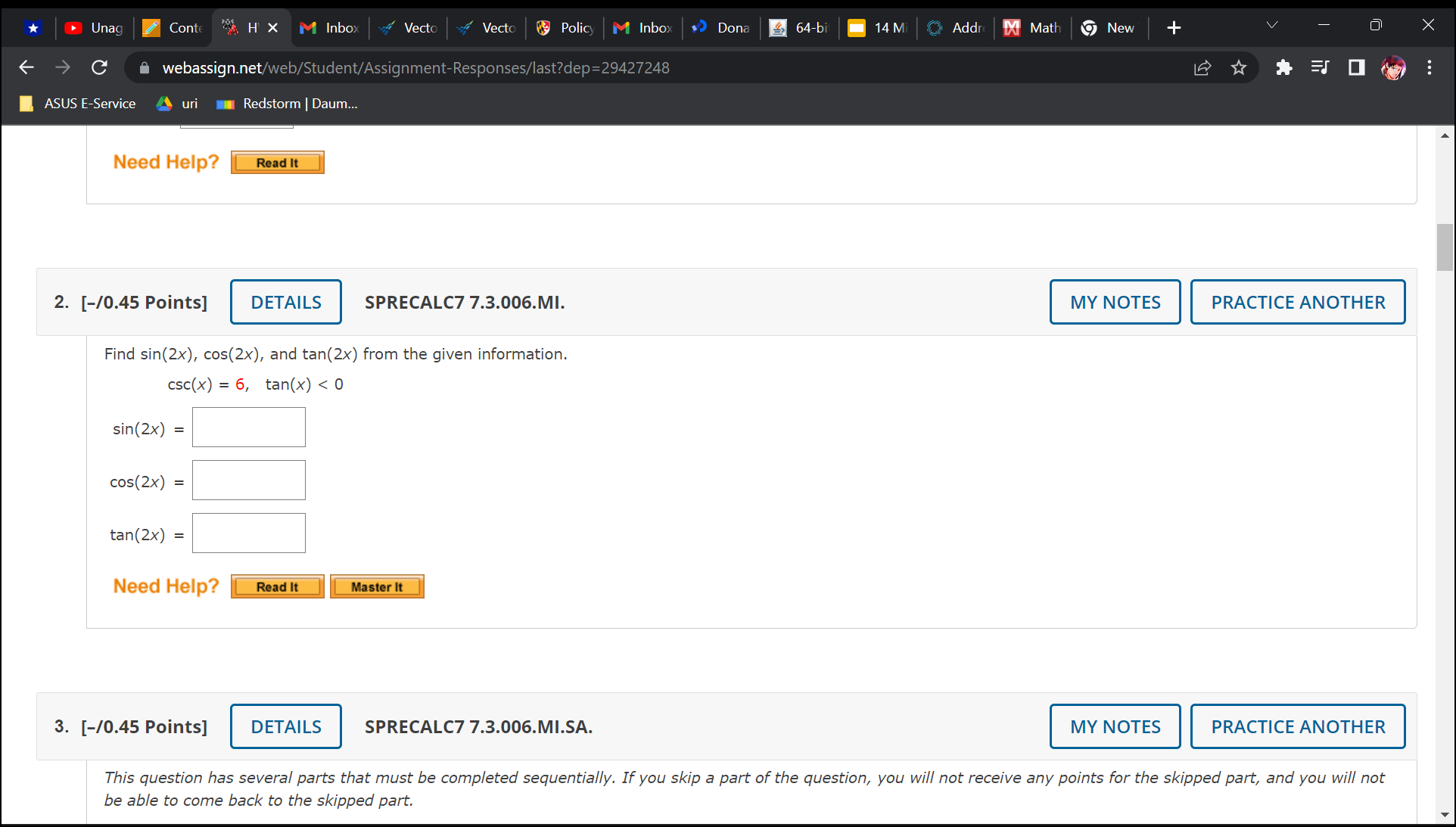Click PRACTICE ANOTHER for question 3

pyautogui.click(x=1297, y=726)
